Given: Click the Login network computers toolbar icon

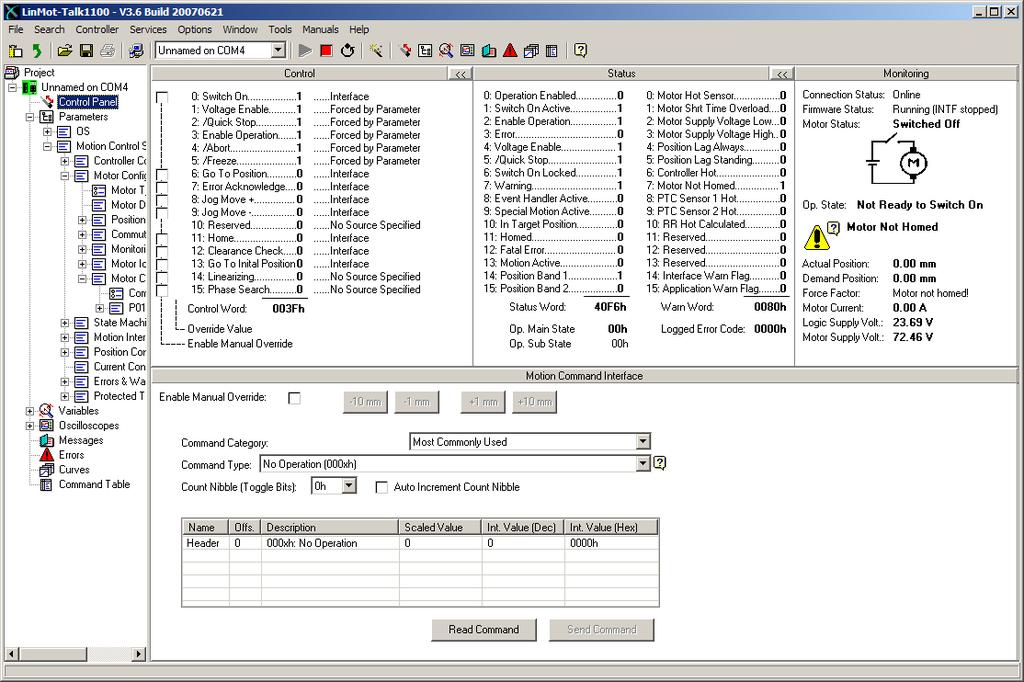Looking at the screenshot, I should coord(136,50).
